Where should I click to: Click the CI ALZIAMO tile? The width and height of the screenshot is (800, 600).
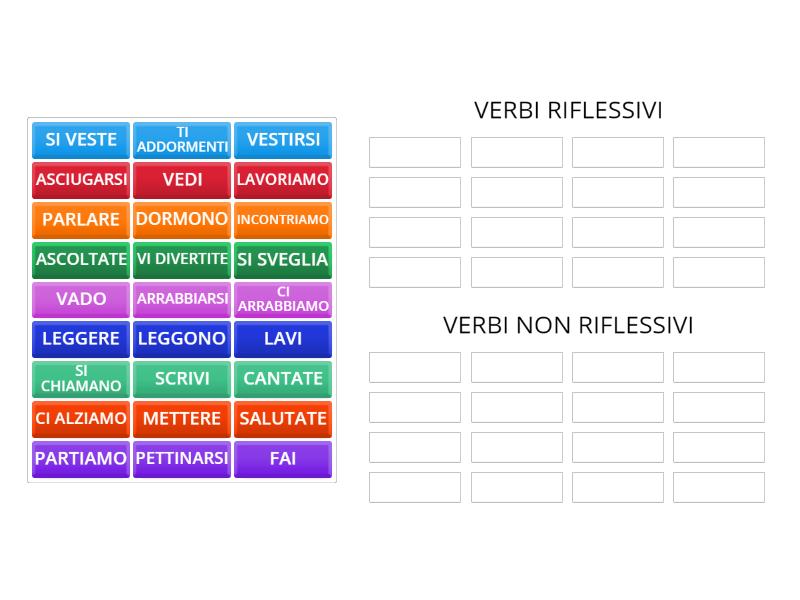pos(80,419)
